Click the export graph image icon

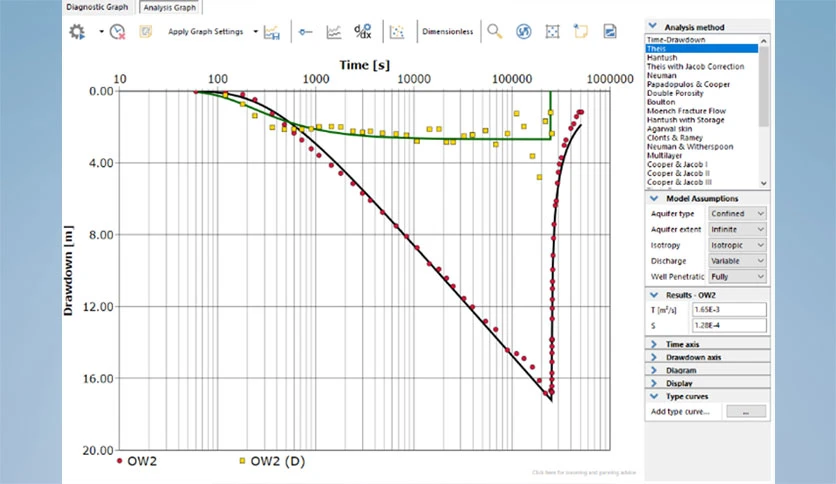[x=610, y=31]
